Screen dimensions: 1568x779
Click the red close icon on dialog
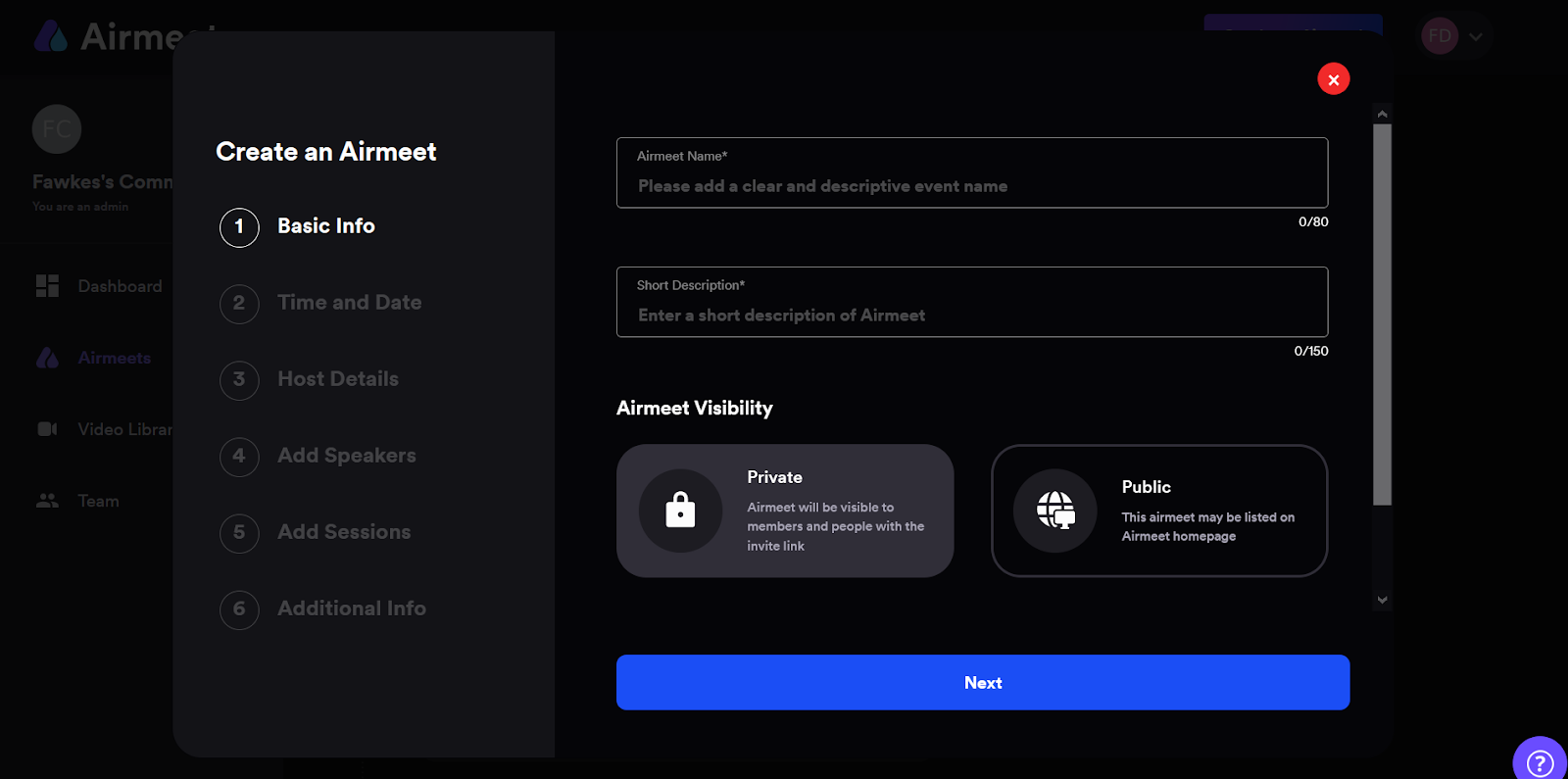point(1333,79)
